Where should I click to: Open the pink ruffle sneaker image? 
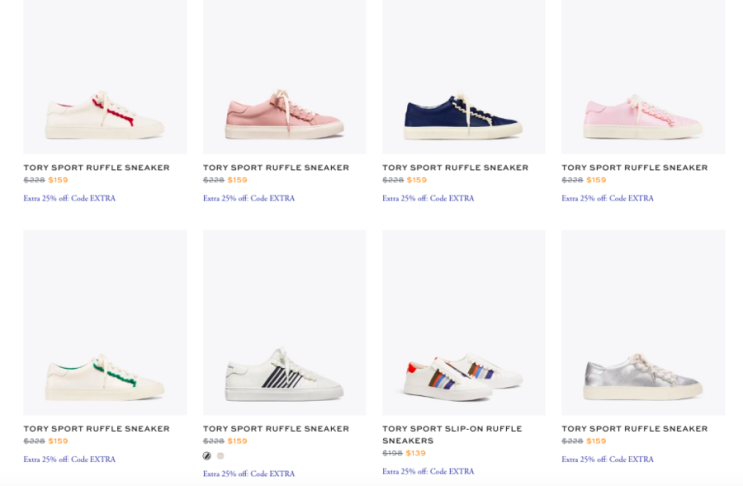click(x=284, y=116)
